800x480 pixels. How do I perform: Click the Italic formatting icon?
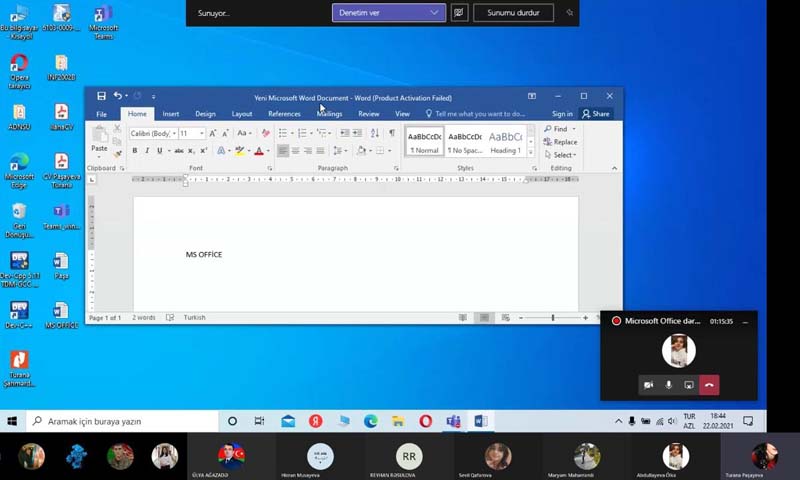coord(147,151)
